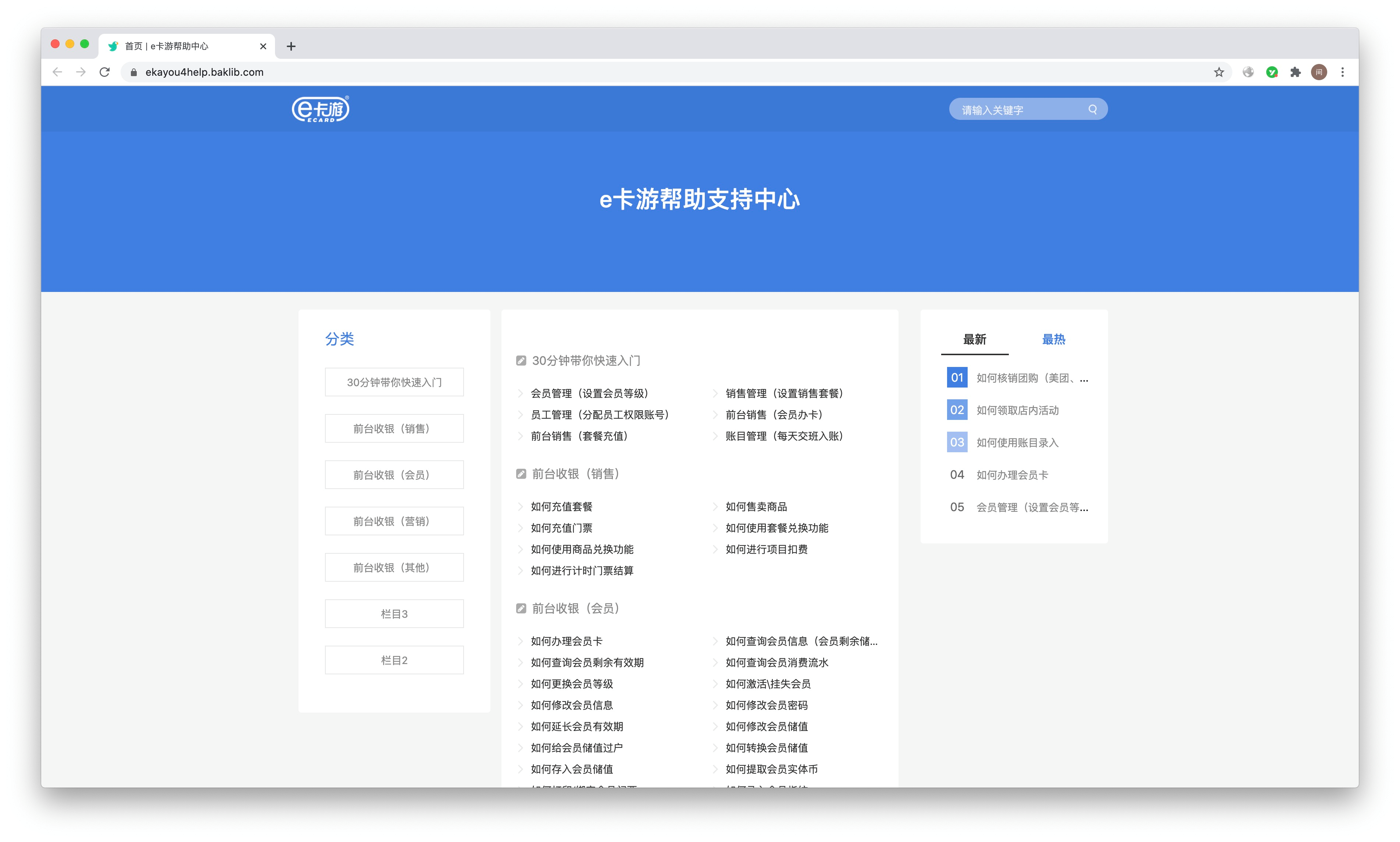This screenshot has height=842, width=1400.
Task: Select the 栏目3 category button
Action: (394, 614)
